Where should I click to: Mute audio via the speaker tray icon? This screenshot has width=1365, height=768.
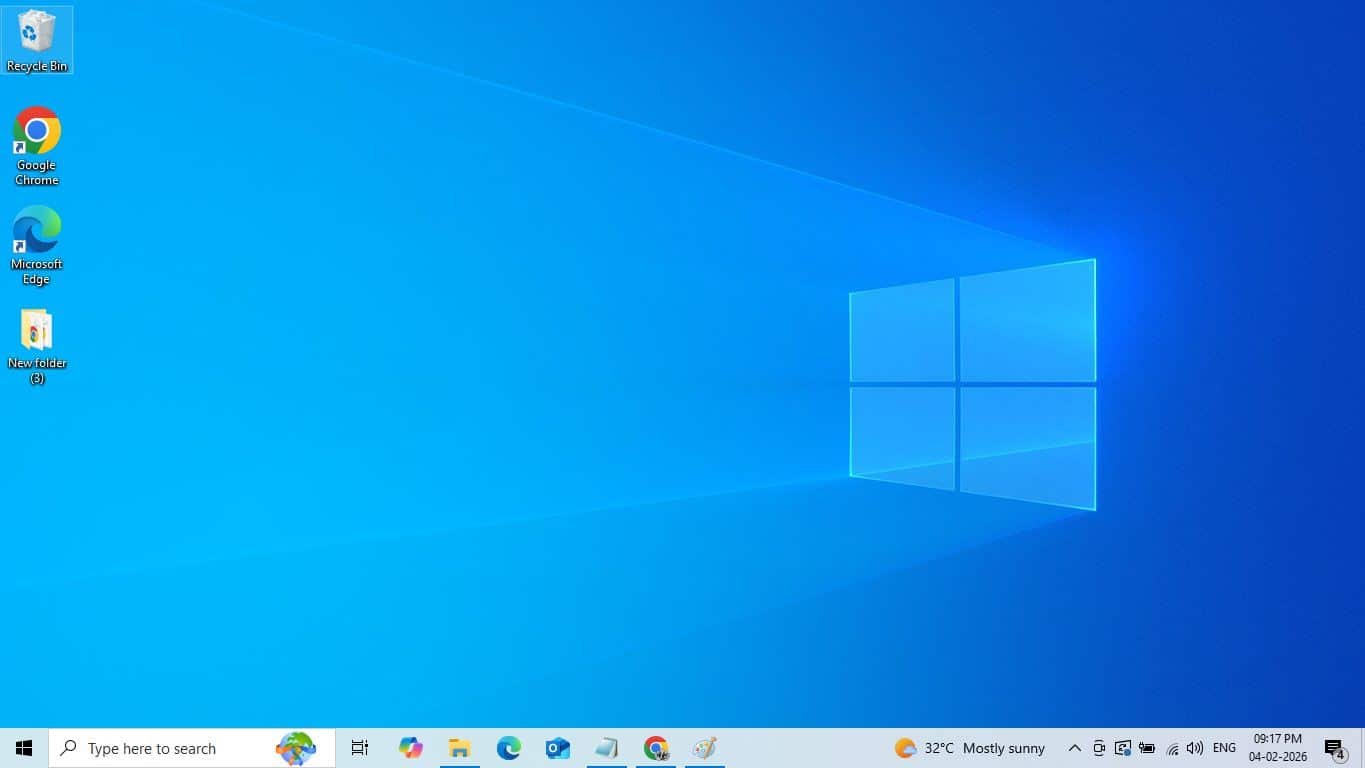(x=1195, y=747)
